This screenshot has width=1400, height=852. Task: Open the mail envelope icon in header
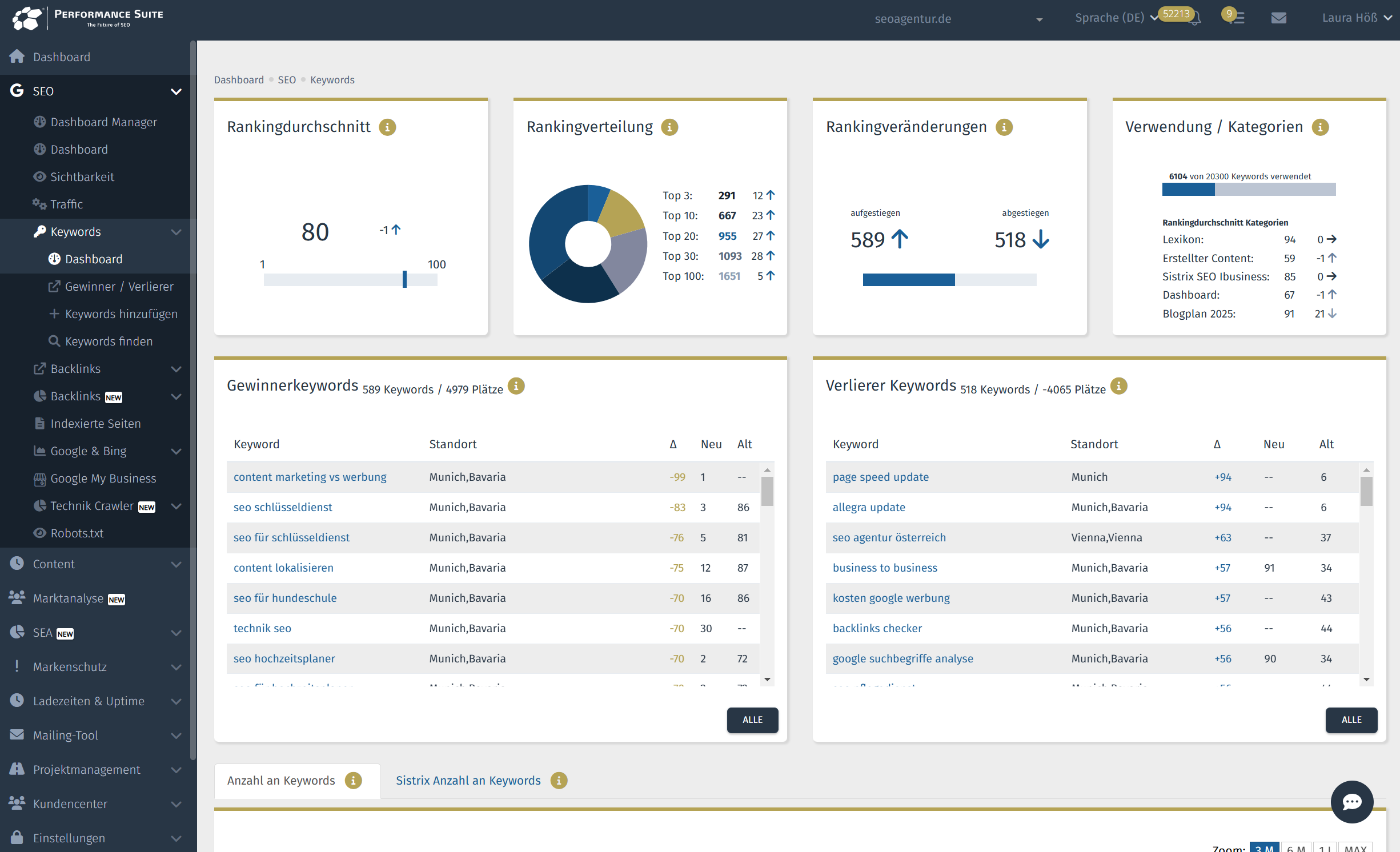(x=1278, y=18)
